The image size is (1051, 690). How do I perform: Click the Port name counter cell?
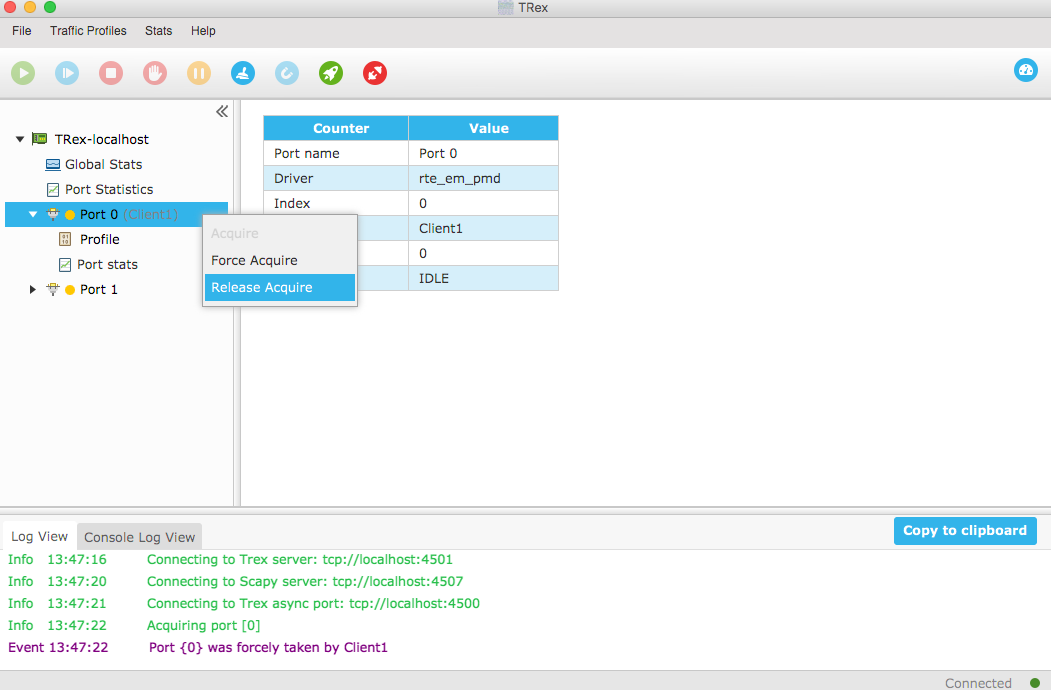(x=336, y=154)
